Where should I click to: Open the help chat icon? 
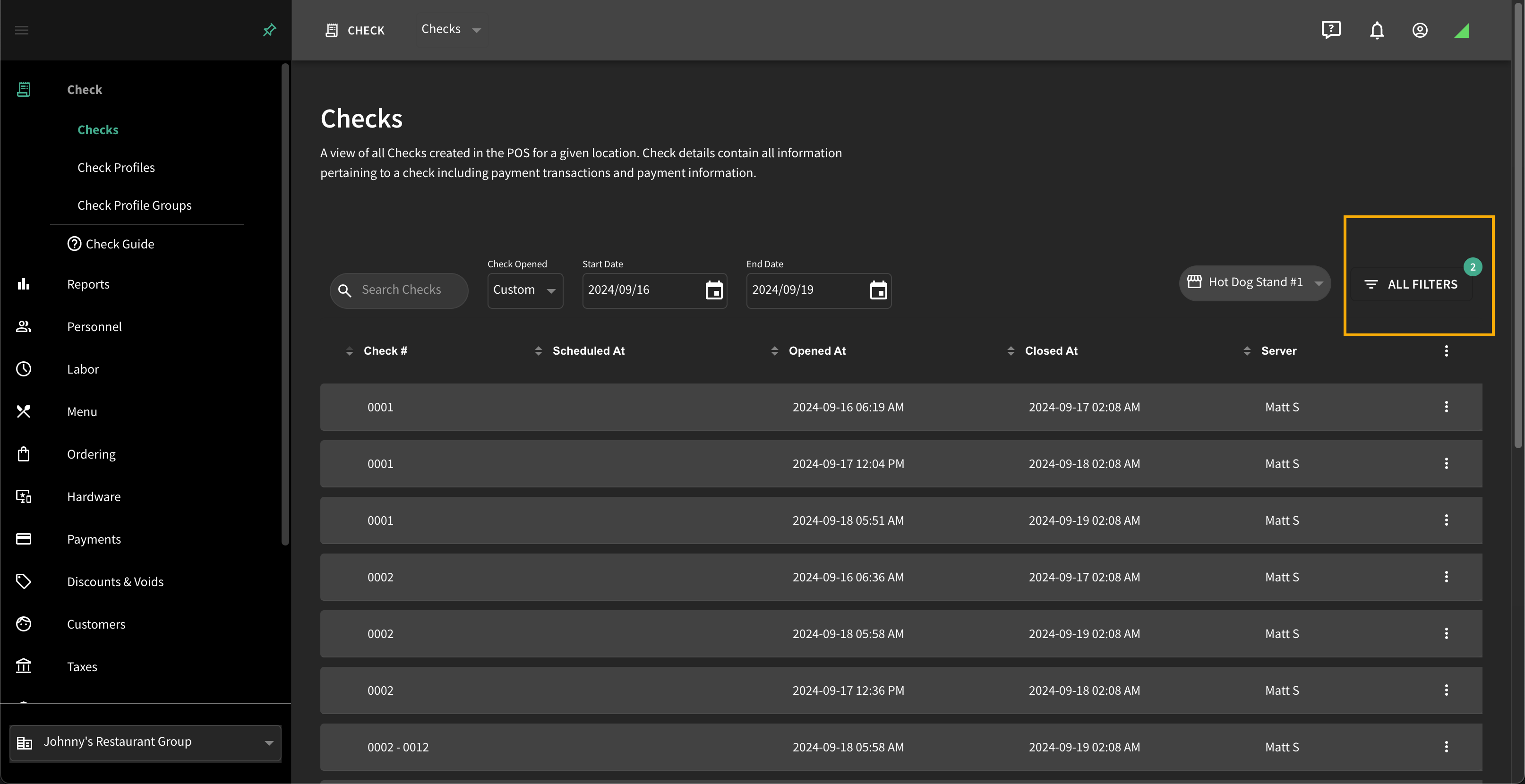(x=1331, y=30)
